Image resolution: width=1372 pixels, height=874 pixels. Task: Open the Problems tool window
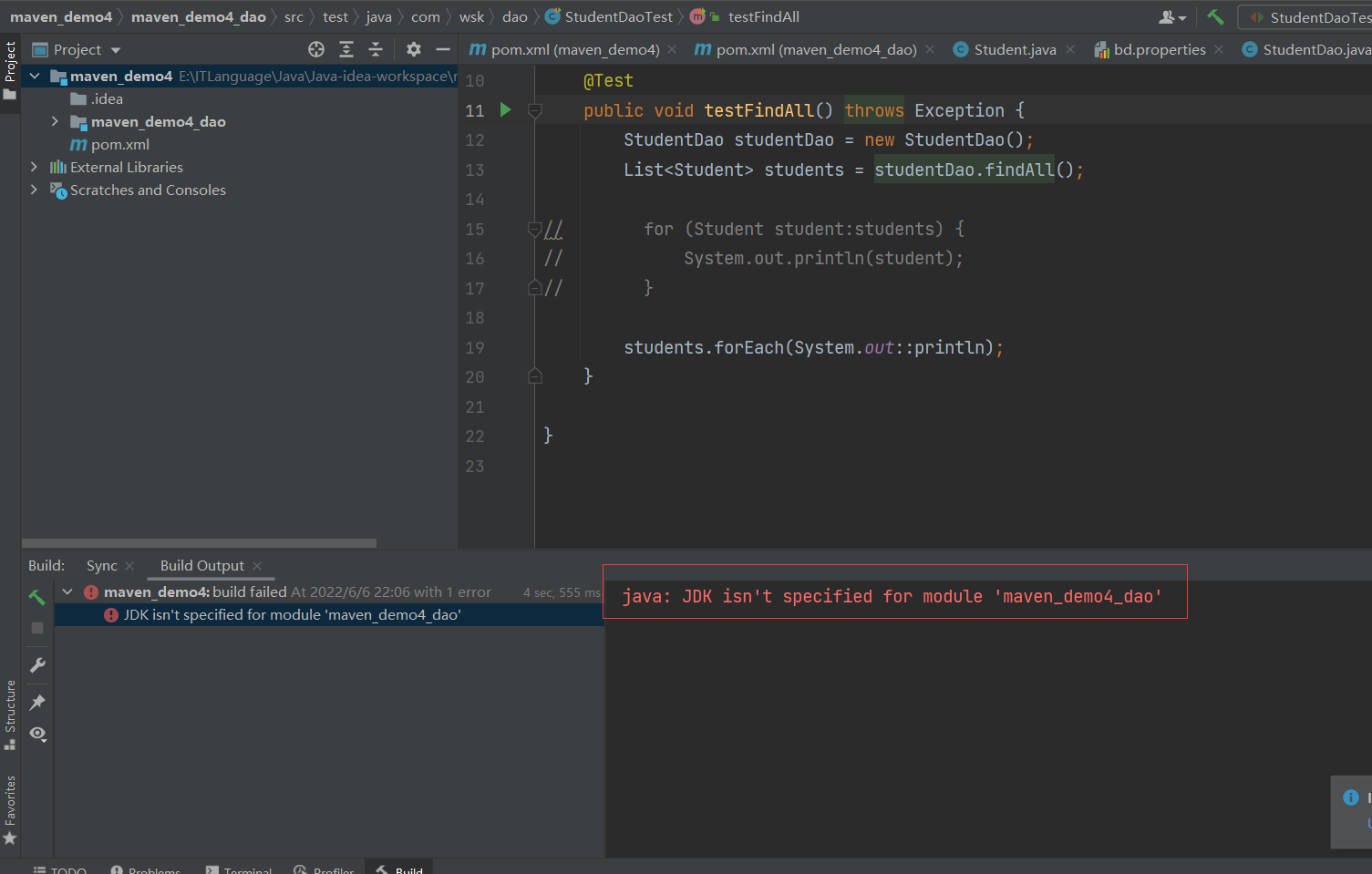click(145, 869)
